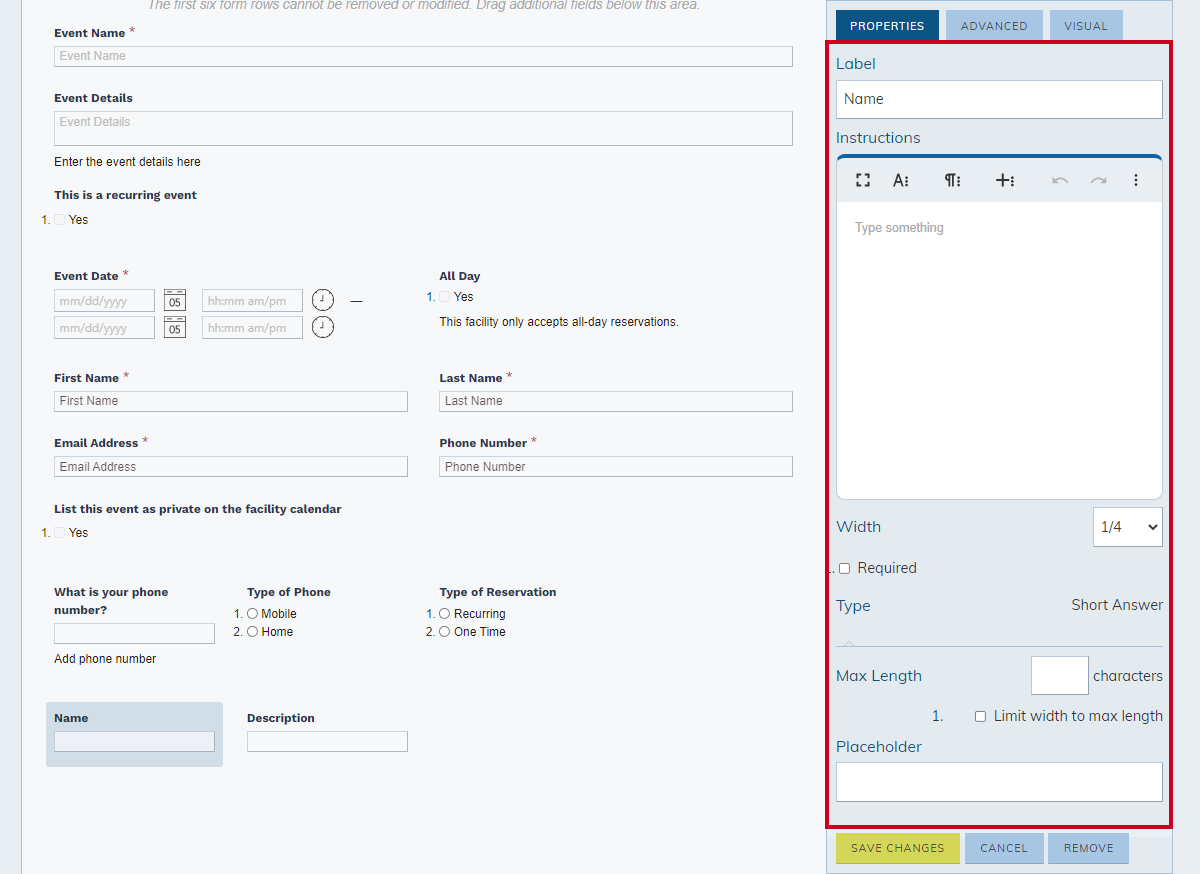Click the 'Type of Phone' label

289,592
